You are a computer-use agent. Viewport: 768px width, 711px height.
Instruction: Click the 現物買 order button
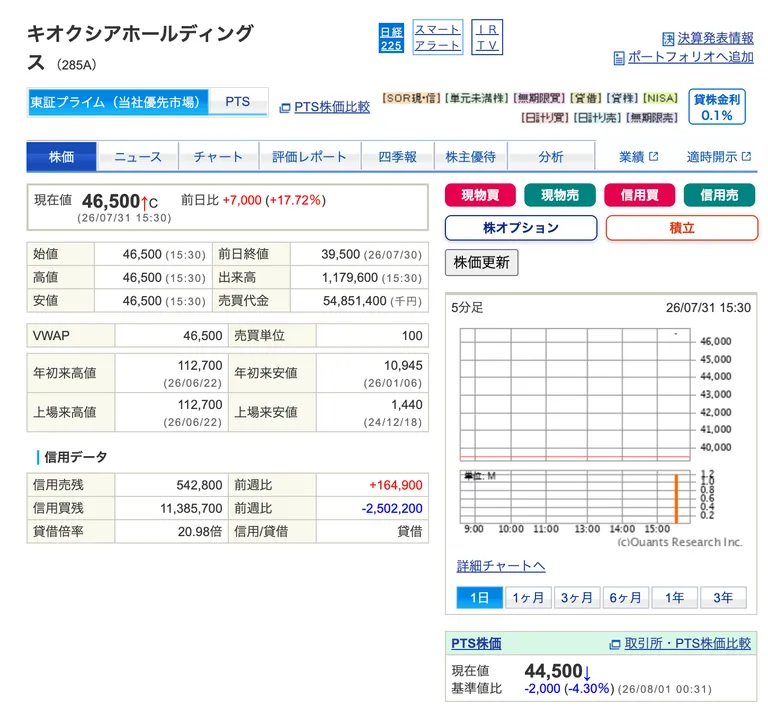pos(480,195)
